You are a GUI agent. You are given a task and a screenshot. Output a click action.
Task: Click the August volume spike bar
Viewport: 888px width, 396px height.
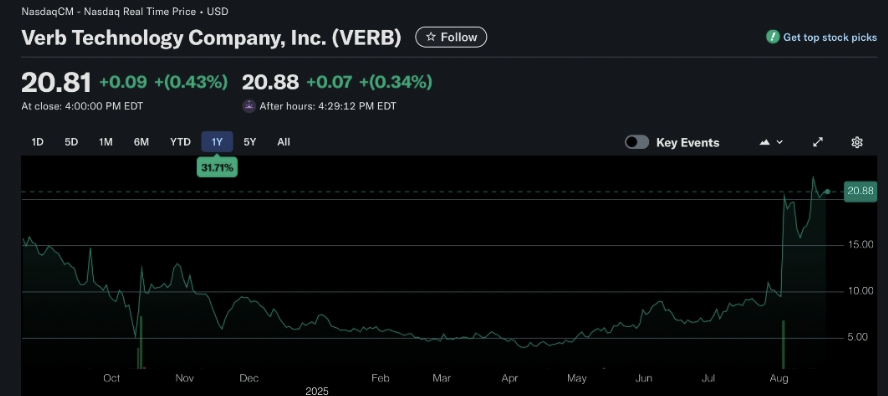pyautogui.click(x=783, y=344)
